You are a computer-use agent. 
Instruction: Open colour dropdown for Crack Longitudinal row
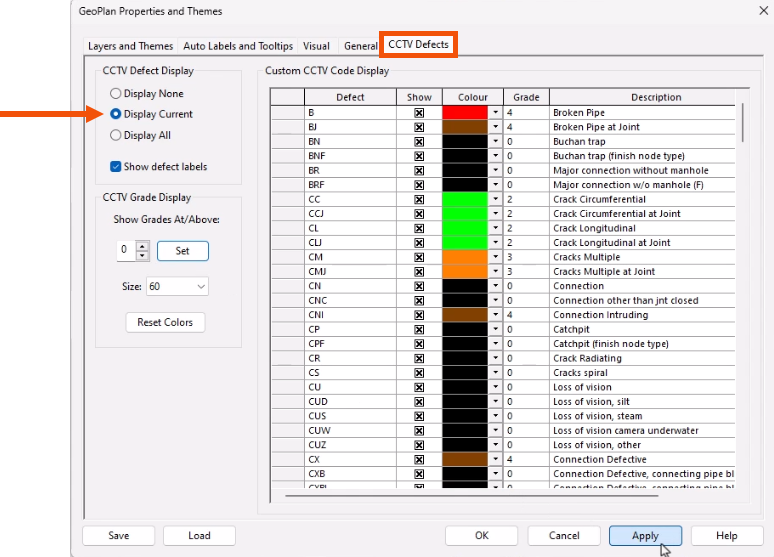tap(496, 228)
